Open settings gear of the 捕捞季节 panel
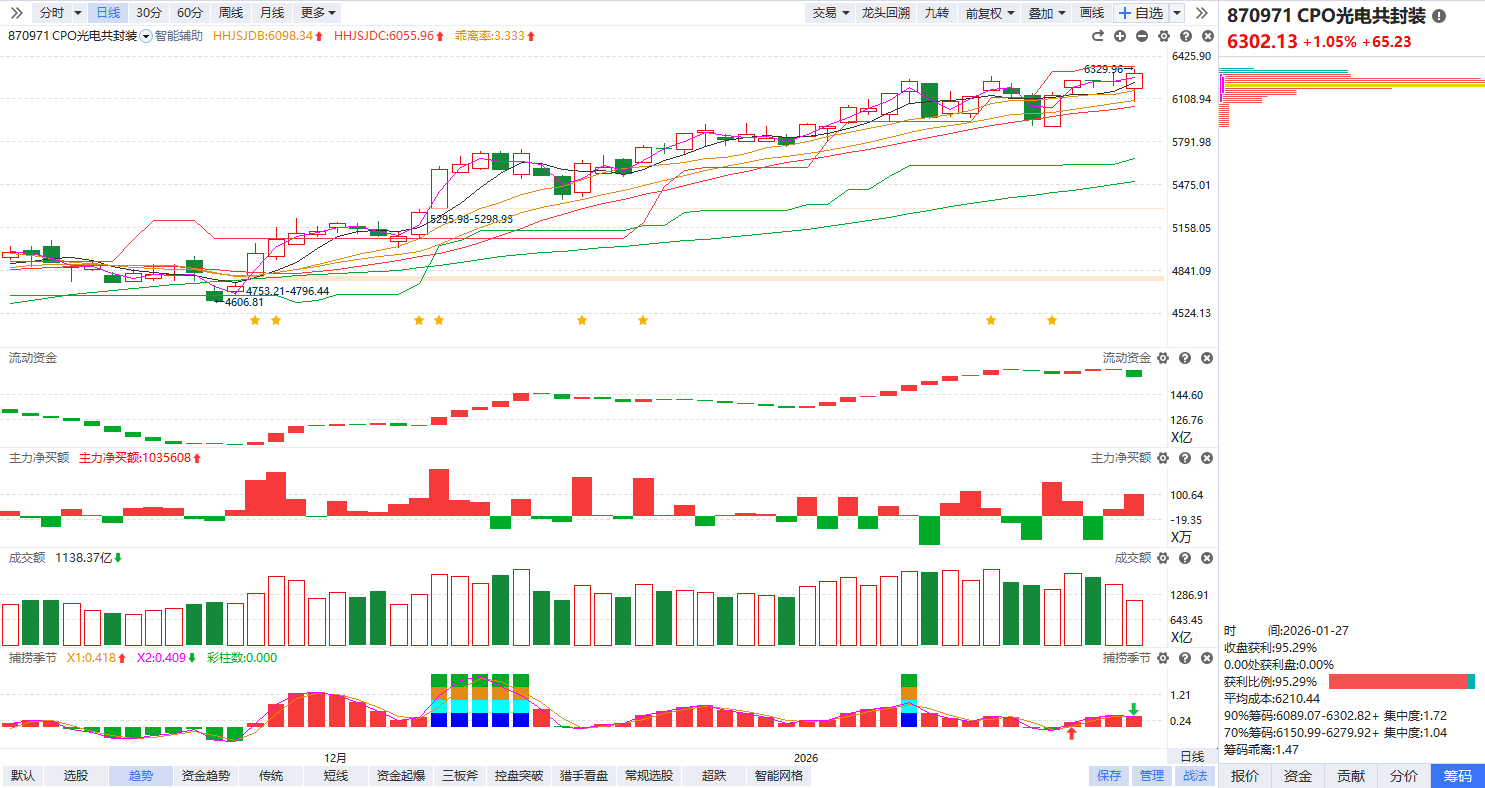The height and width of the screenshot is (788, 1485). 1162,658
